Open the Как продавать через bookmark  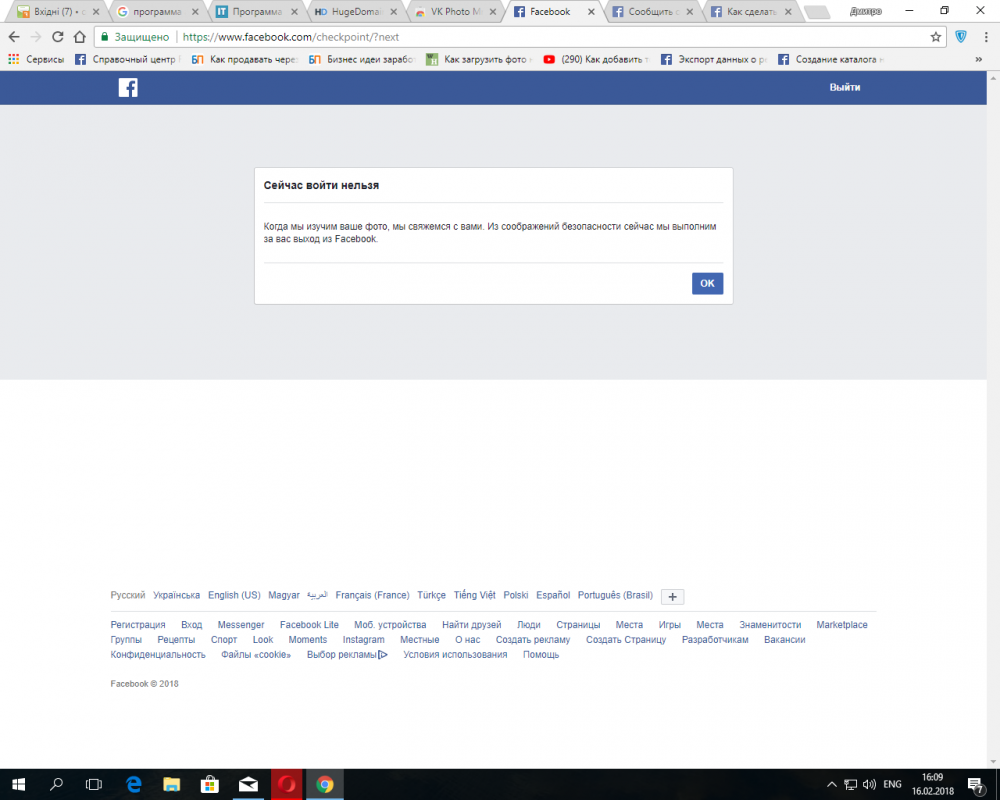(244, 59)
